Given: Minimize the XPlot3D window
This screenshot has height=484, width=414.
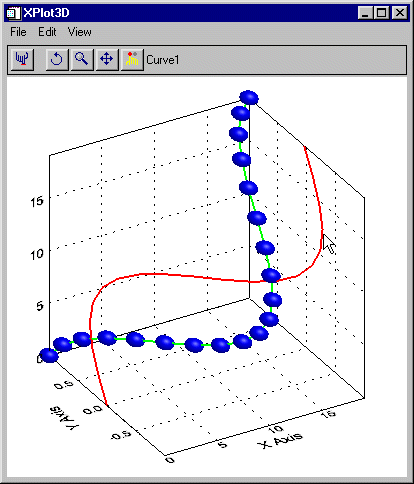Looking at the screenshot, I should (x=366, y=13).
